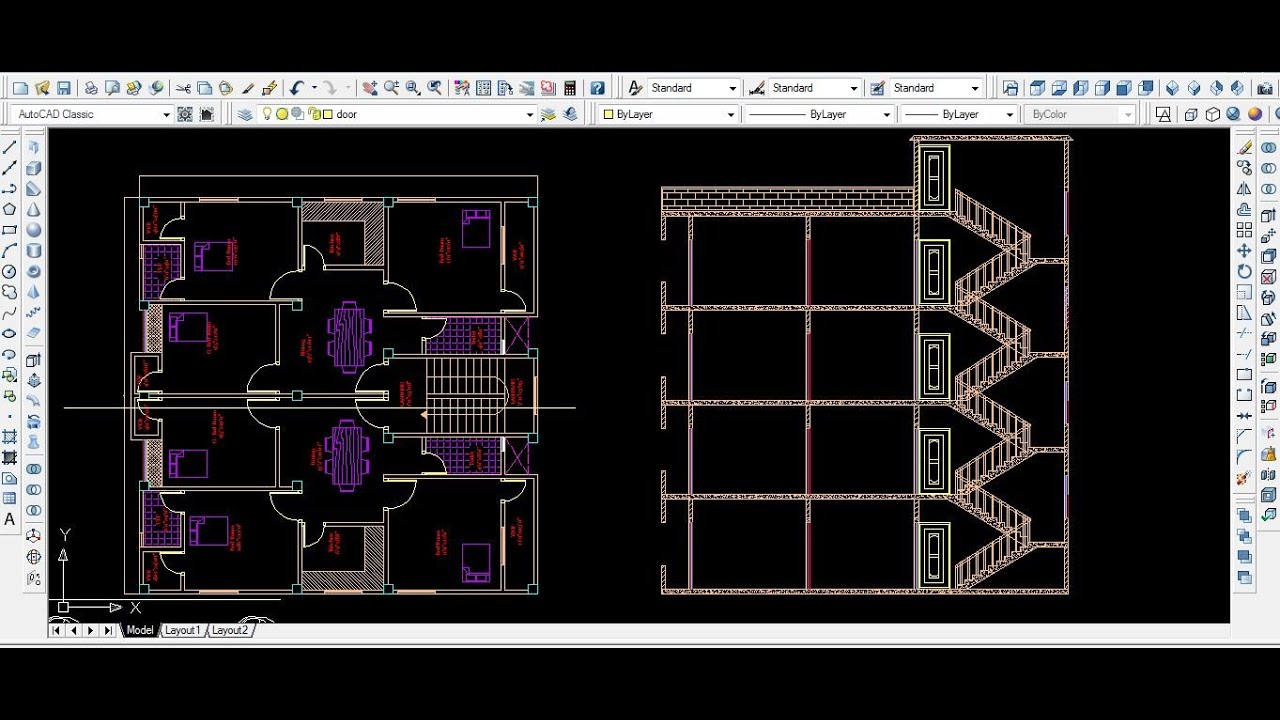Activate the Zoom Realtime tool
Image resolution: width=1280 pixels, height=720 pixels.
[x=391, y=88]
